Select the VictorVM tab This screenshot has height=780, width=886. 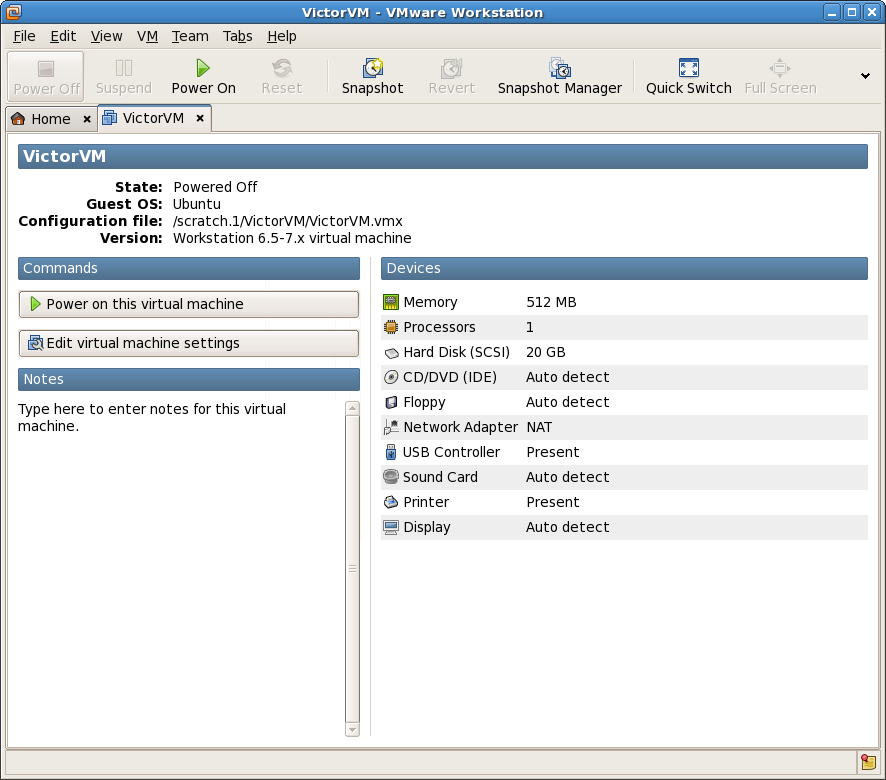tap(152, 118)
